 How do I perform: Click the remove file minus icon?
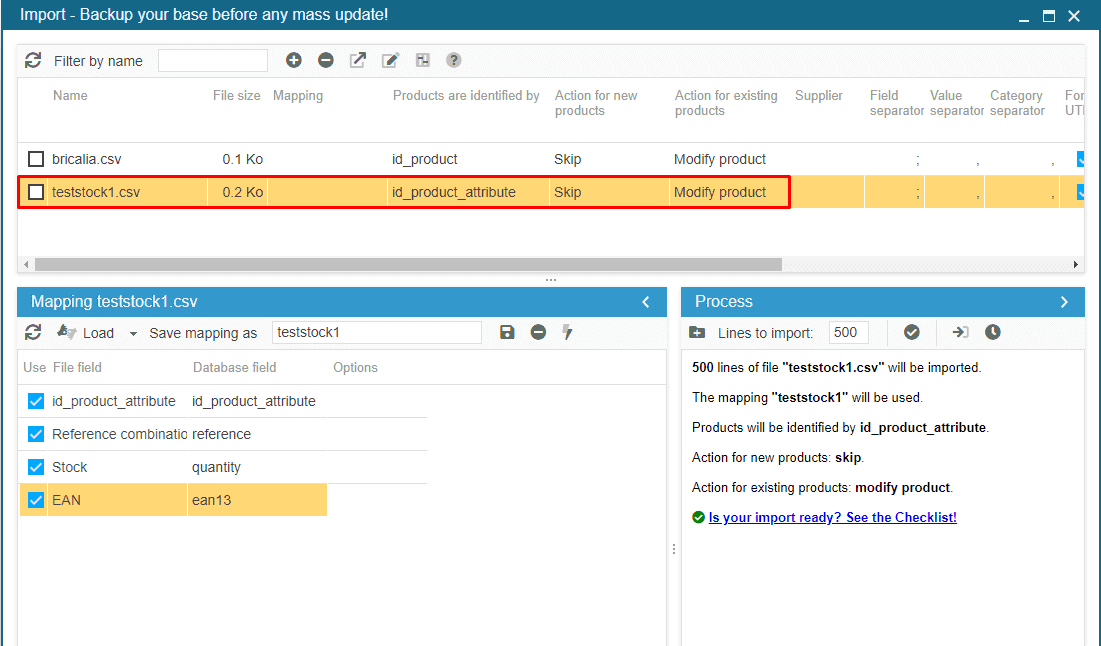tap(326, 60)
